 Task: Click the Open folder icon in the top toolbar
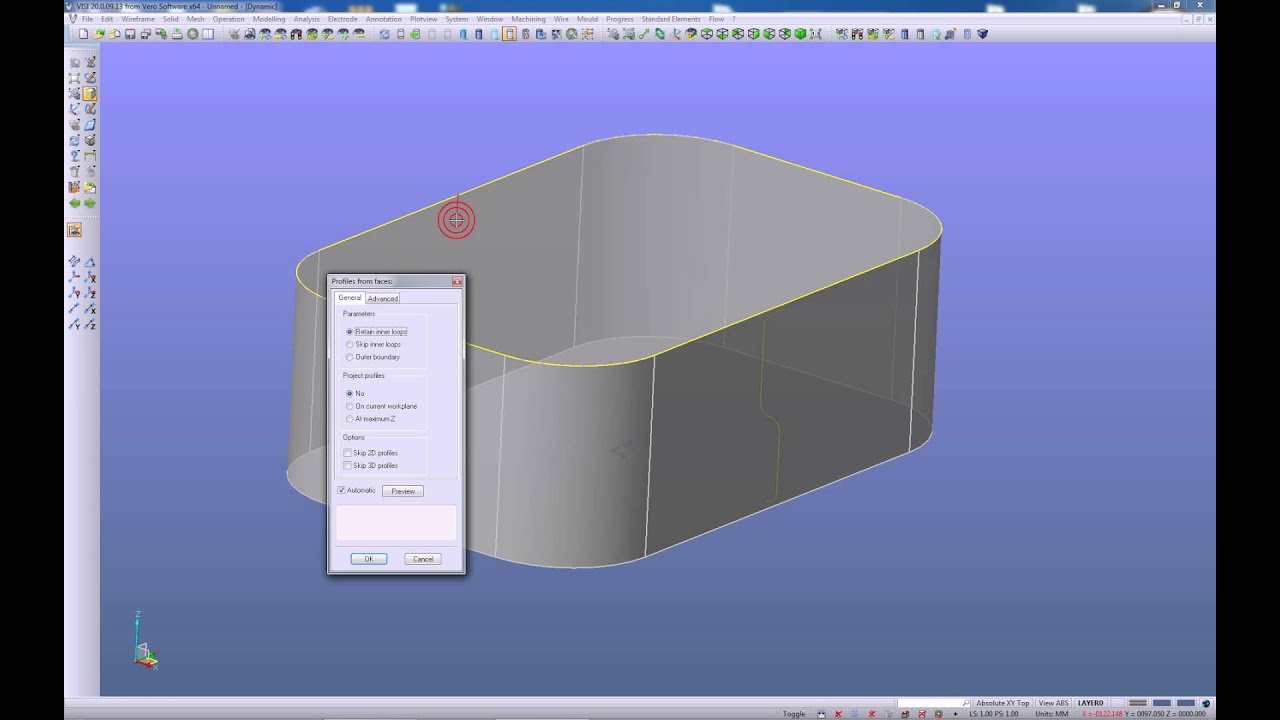pos(99,34)
